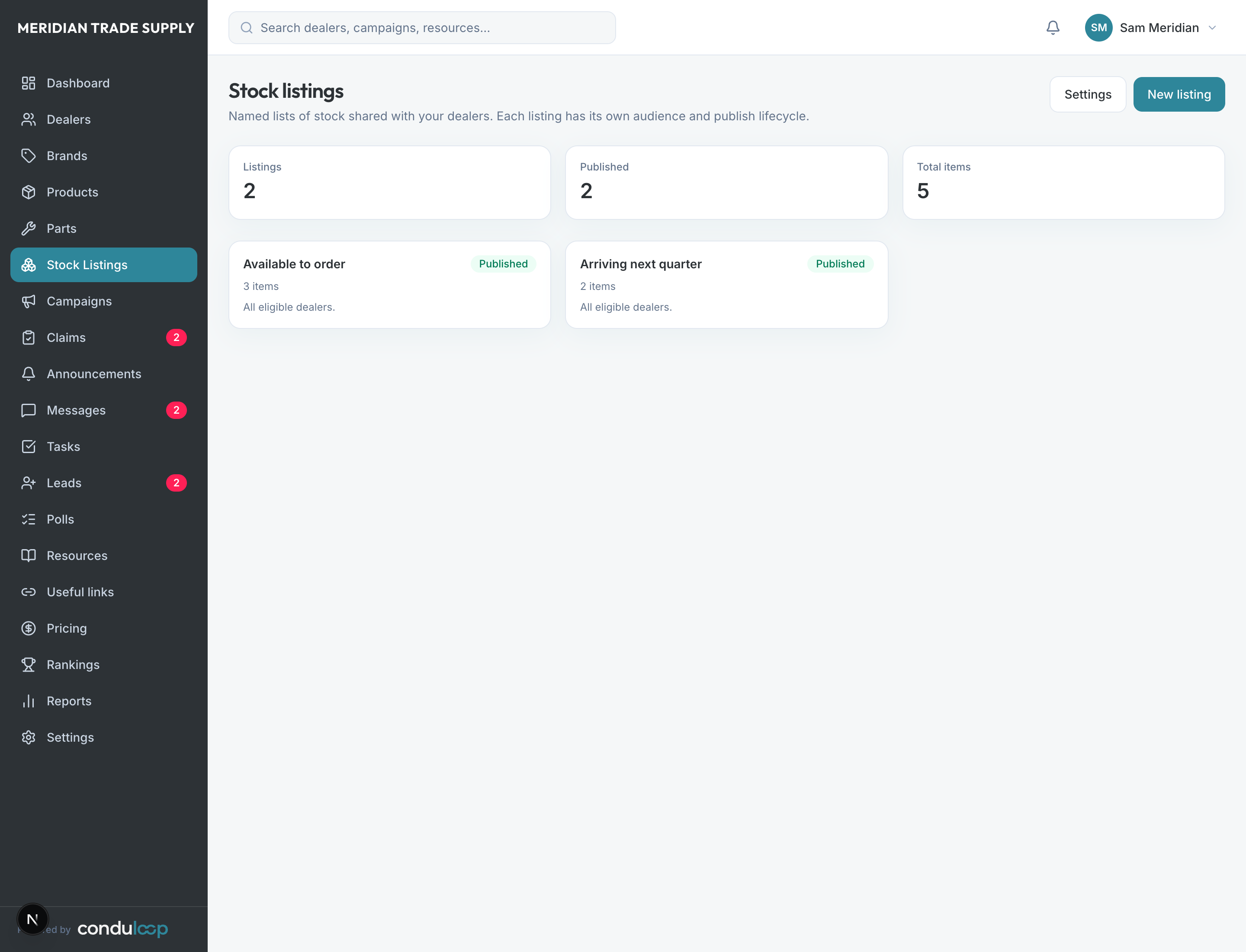Screen dimensions: 1246x952
Task: Click the Rankings trophy icon
Action: point(28,665)
